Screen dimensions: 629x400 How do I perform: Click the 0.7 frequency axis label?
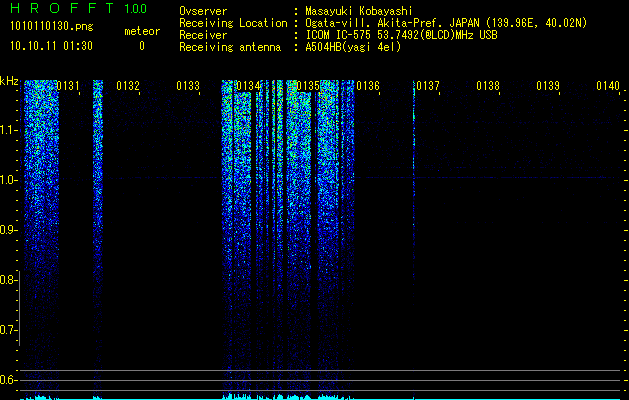coord(8,330)
